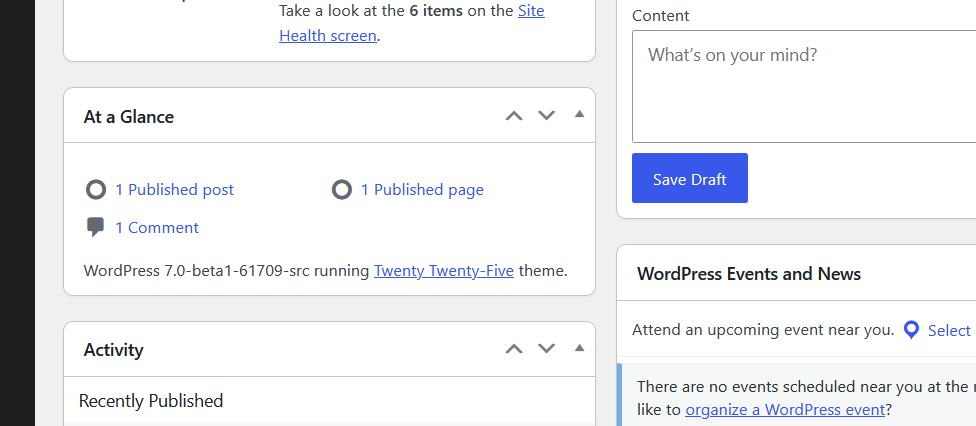View the 1 Comment link
This screenshot has width=976, height=426.
[x=157, y=228]
